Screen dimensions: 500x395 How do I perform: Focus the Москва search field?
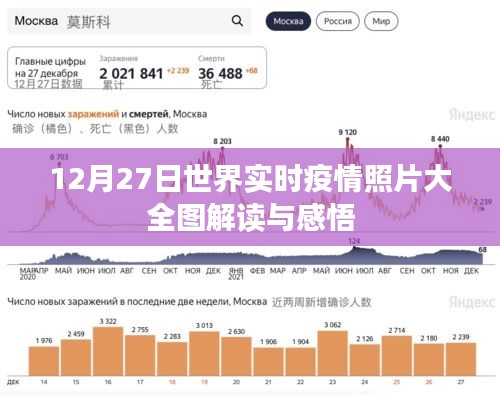click(x=129, y=21)
